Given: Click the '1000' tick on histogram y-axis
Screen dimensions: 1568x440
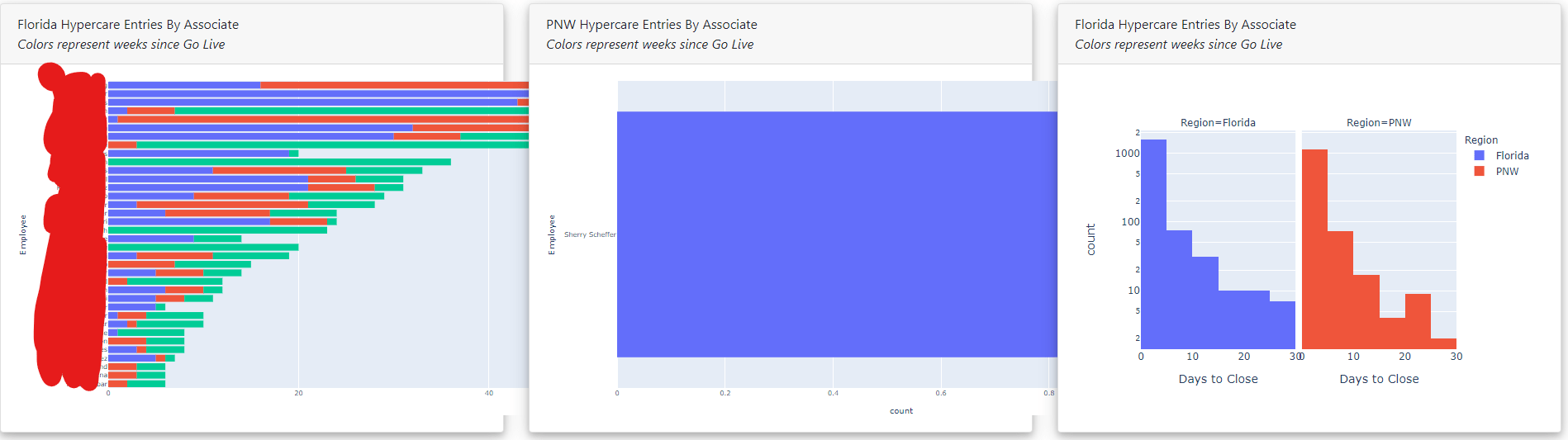Looking at the screenshot, I should pos(1127,154).
